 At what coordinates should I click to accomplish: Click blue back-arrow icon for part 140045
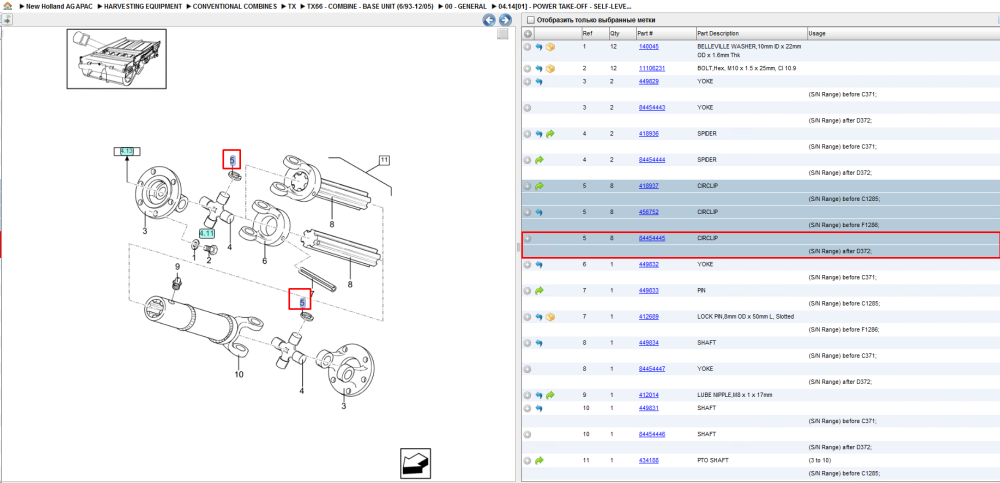(x=539, y=47)
